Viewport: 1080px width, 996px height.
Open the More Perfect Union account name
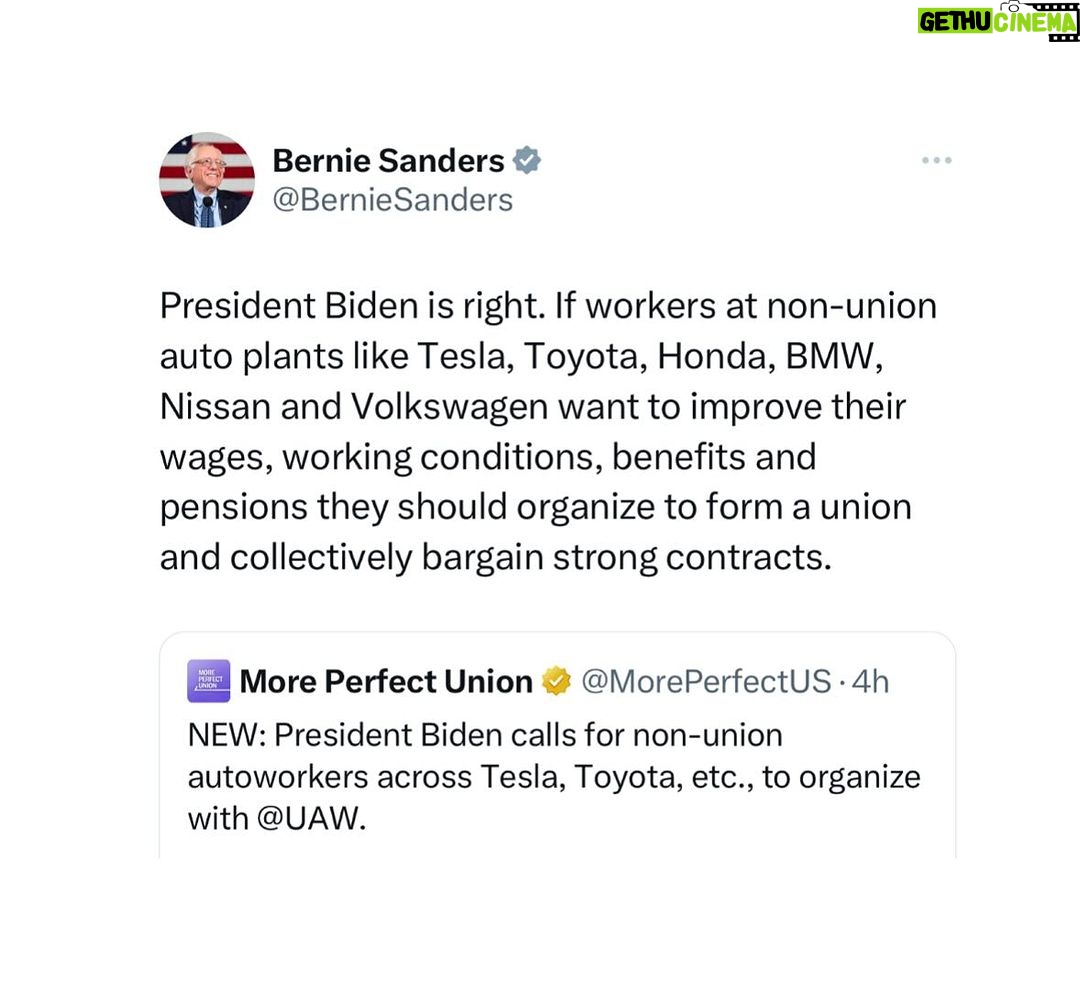[x=386, y=681]
